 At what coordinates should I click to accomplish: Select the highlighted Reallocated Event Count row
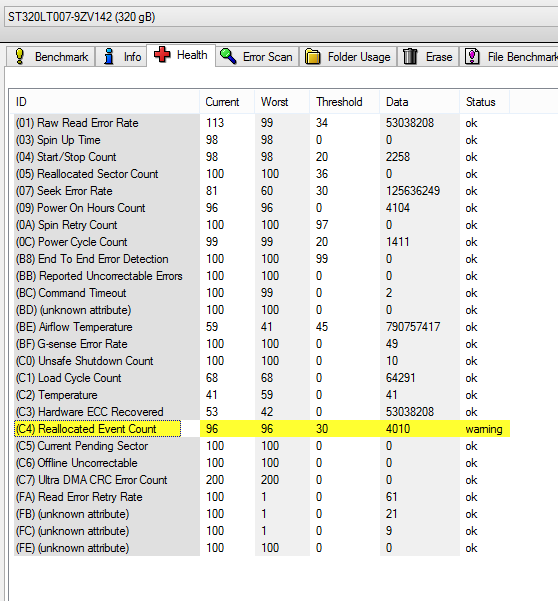[x=262, y=429]
